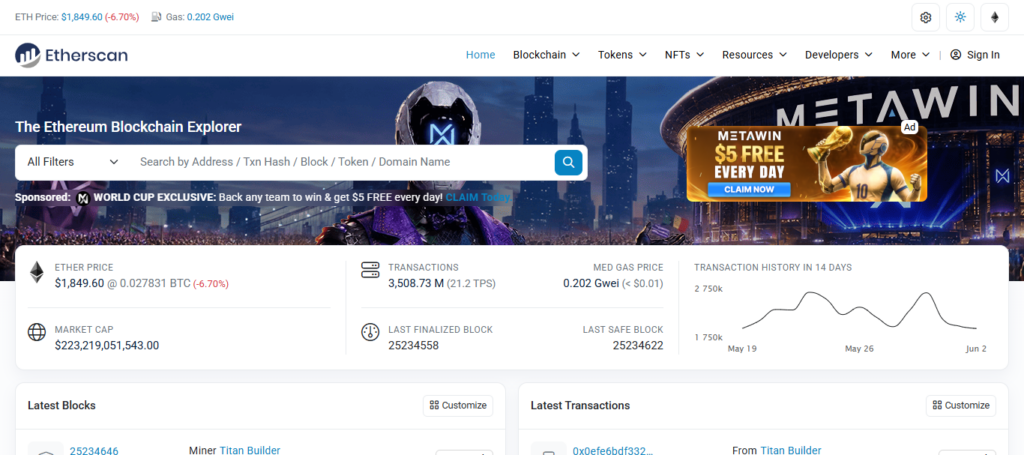
Task: Click the CLAIM NOW ad button
Action: coord(748,189)
